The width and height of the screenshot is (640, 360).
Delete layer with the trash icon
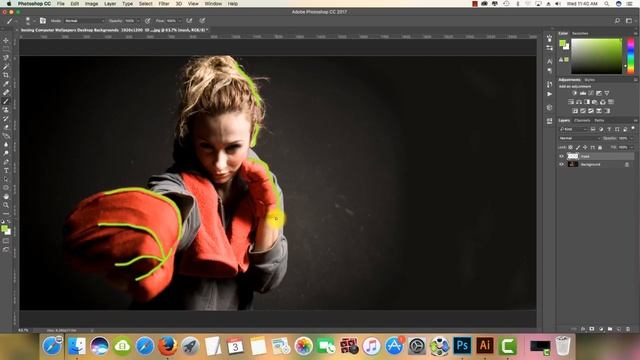tap(628, 329)
